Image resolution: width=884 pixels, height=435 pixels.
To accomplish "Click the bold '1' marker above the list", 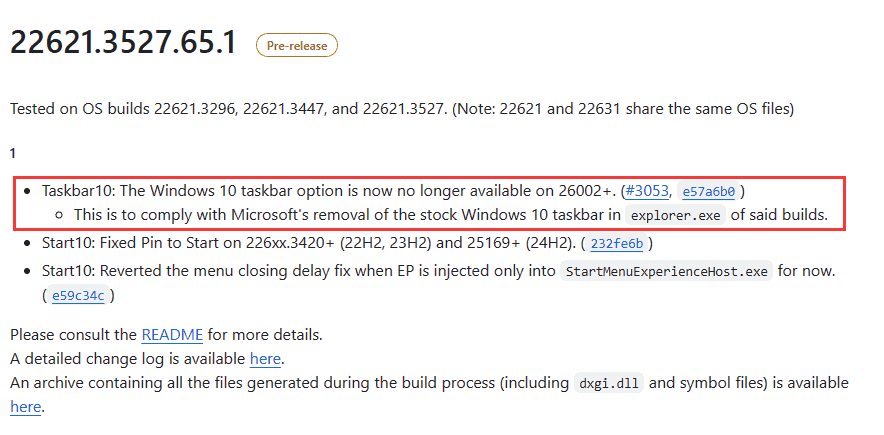I will [x=13, y=154].
